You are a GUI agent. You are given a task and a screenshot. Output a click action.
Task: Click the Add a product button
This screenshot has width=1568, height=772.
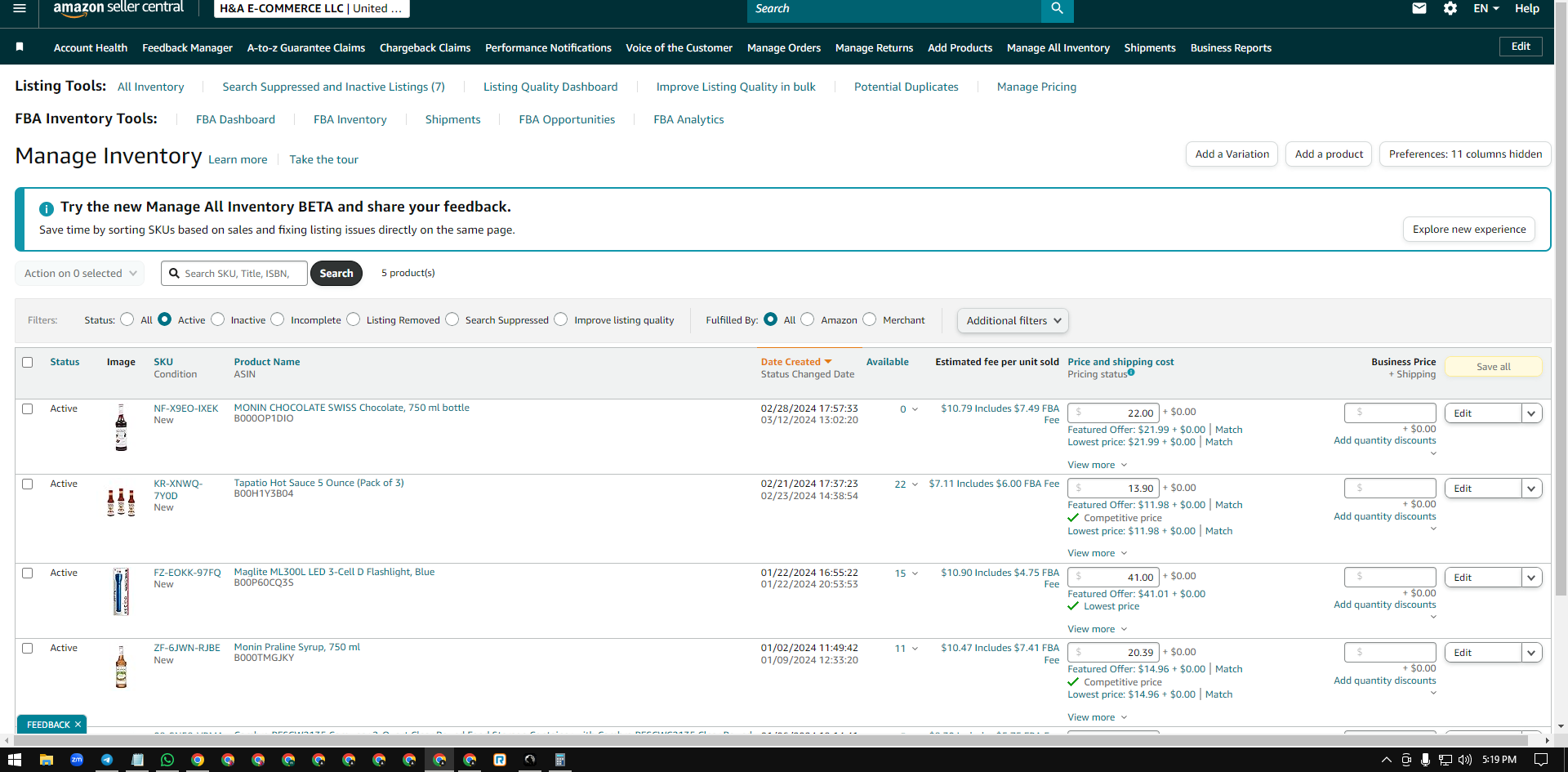(x=1329, y=154)
